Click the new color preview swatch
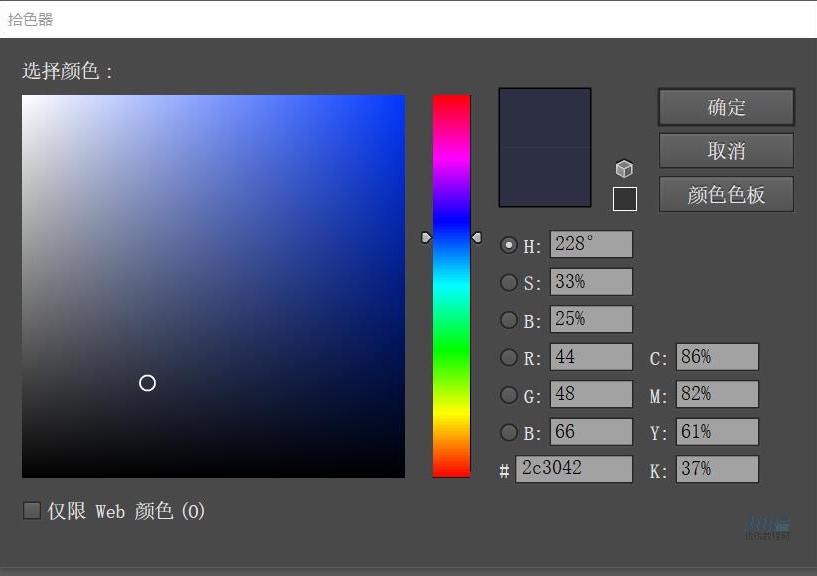The width and height of the screenshot is (817, 576). pyautogui.click(x=545, y=118)
